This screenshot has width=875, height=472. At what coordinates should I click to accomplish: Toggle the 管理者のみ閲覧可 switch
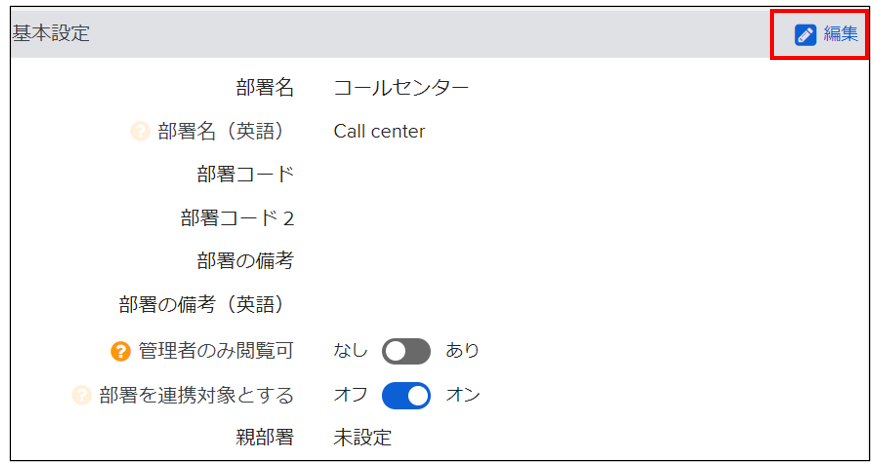[x=406, y=351]
